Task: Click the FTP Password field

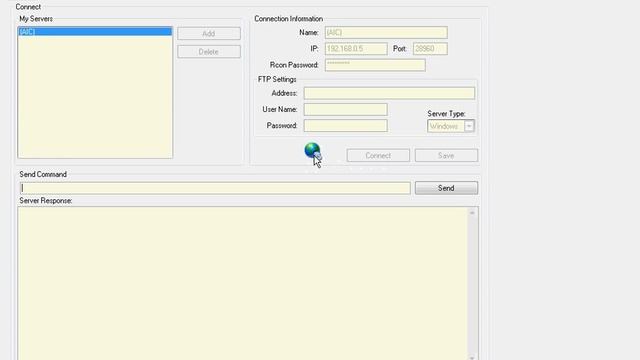Action: point(345,125)
